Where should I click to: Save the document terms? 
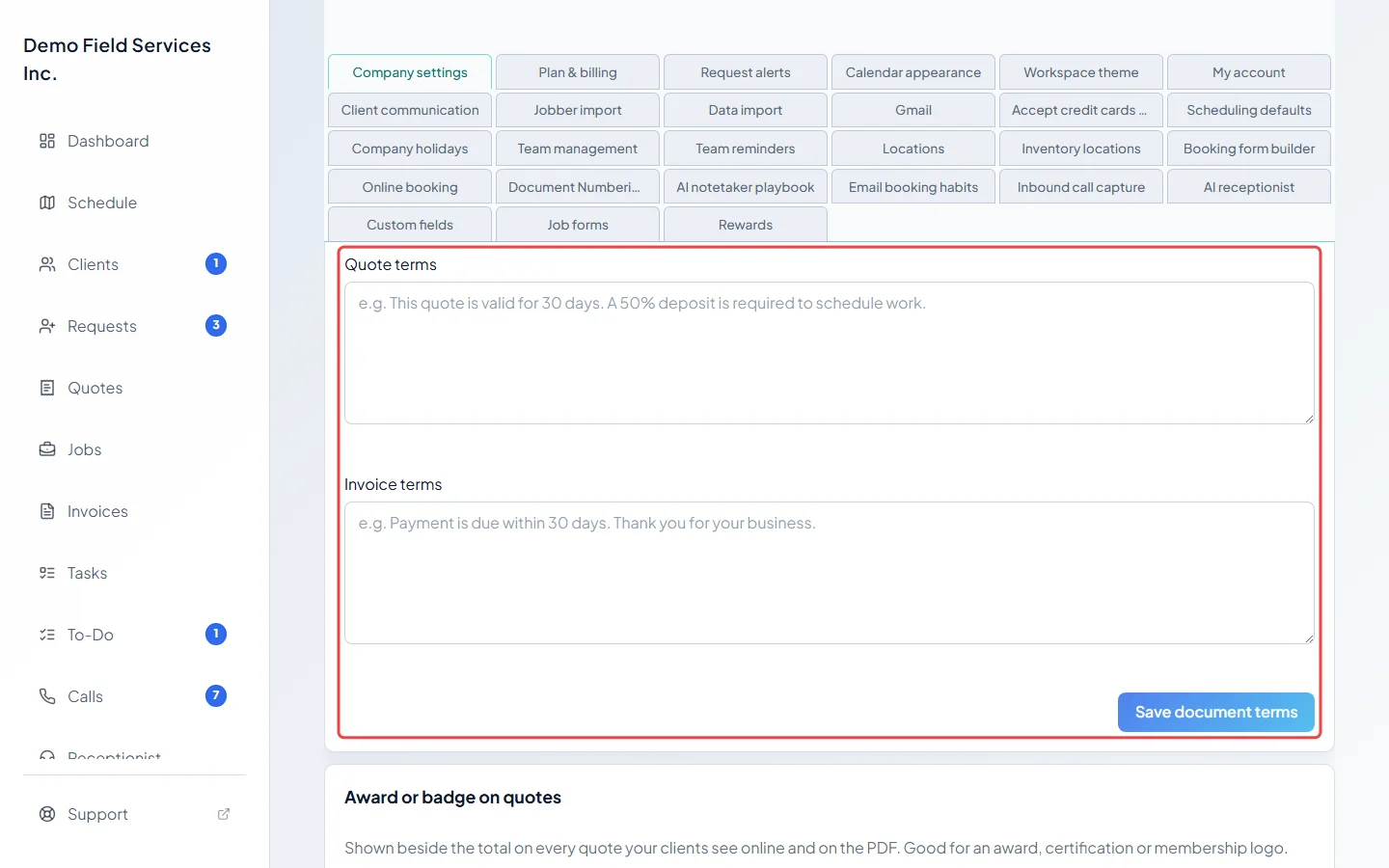(x=1216, y=712)
